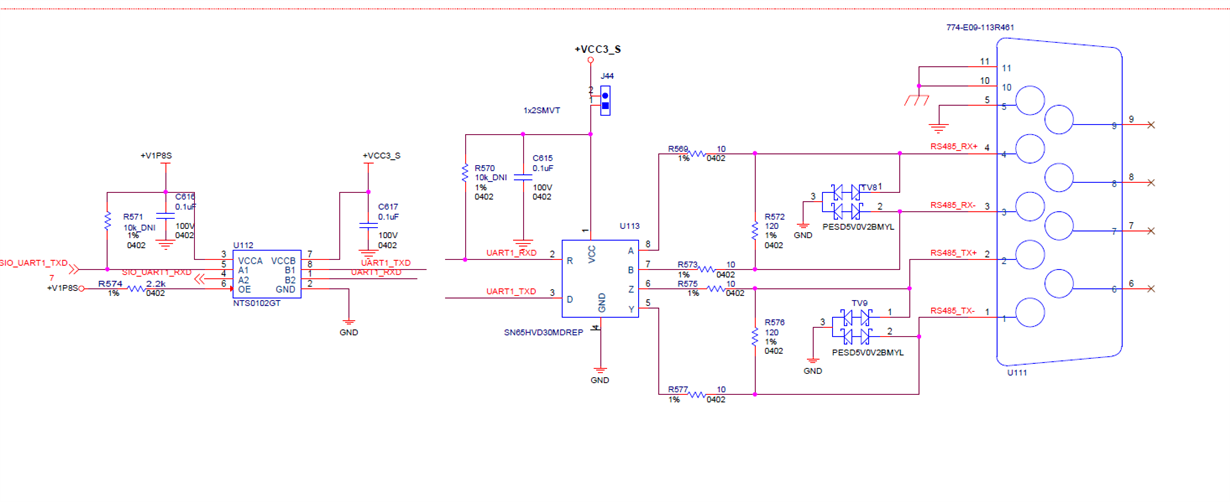Select the +V1P8S label above C616
The image size is (1230, 502).
pos(157,156)
